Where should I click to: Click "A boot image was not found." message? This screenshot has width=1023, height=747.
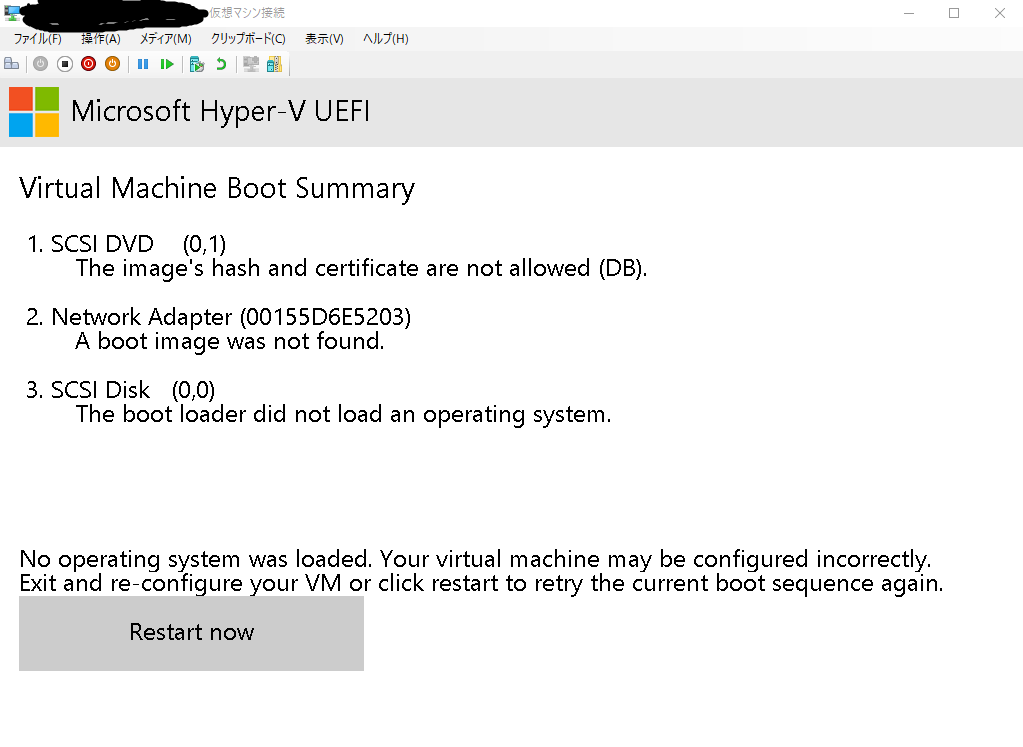(230, 341)
